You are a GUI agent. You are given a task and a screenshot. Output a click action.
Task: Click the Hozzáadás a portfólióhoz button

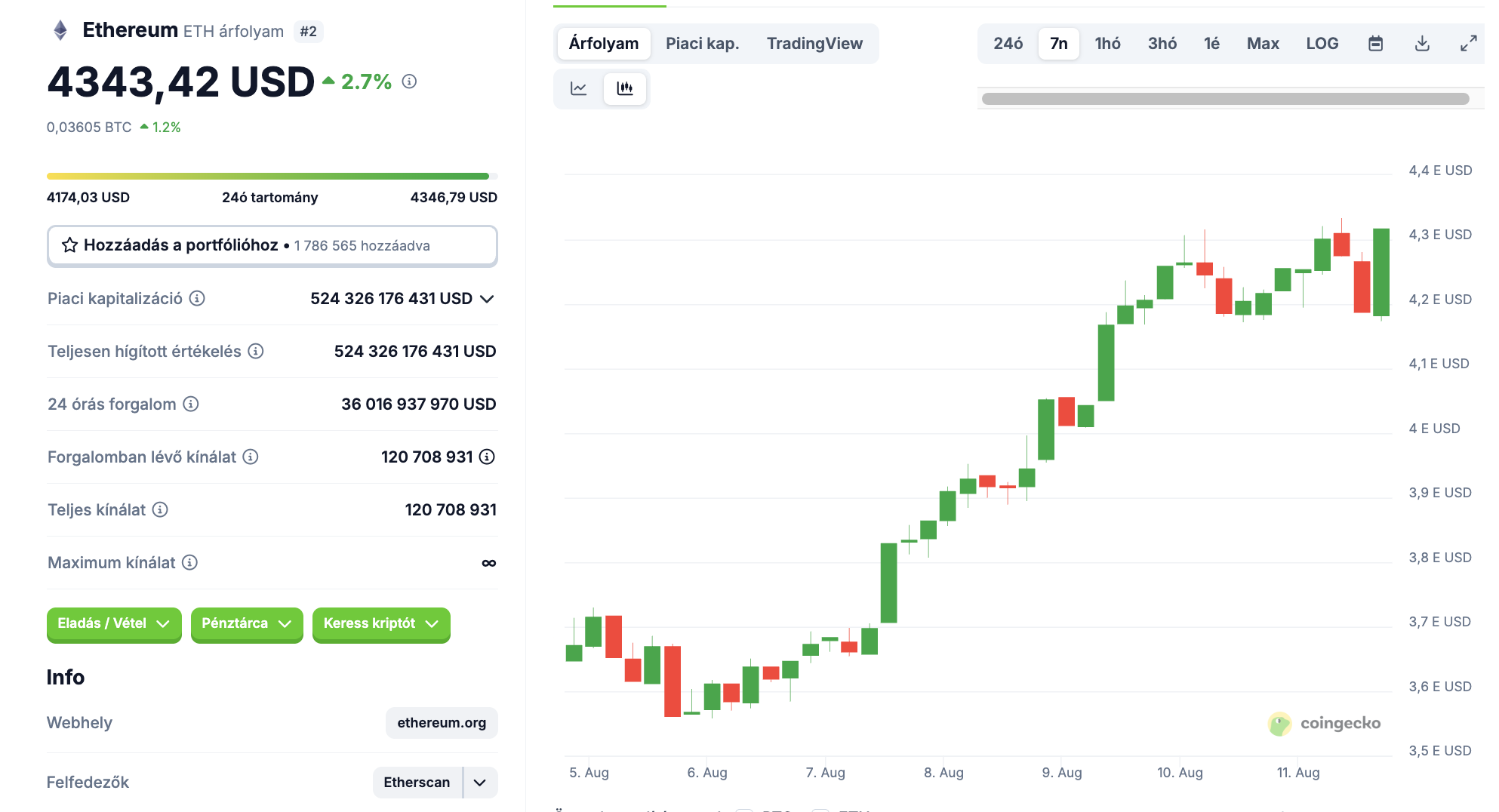tap(271, 245)
